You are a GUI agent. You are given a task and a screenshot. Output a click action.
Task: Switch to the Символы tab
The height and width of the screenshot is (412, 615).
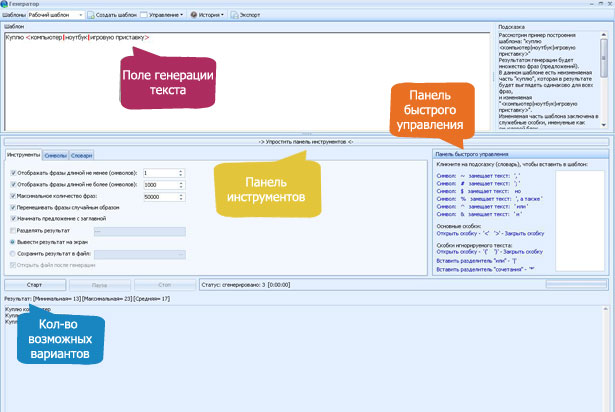(x=55, y=155)
